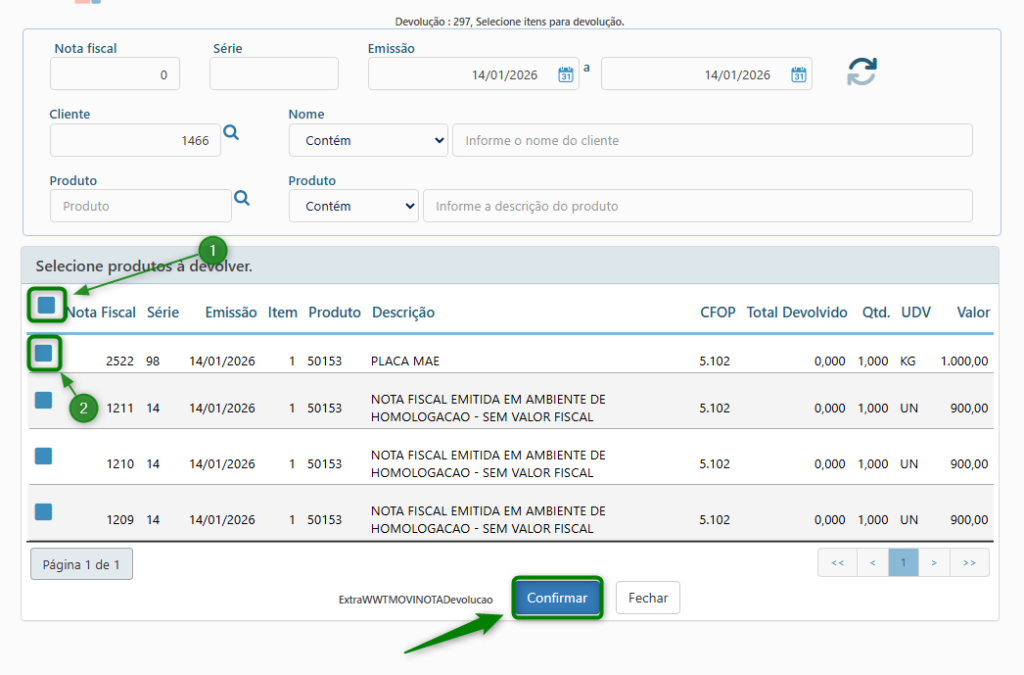Click the Fechar button

click(648, 598)
